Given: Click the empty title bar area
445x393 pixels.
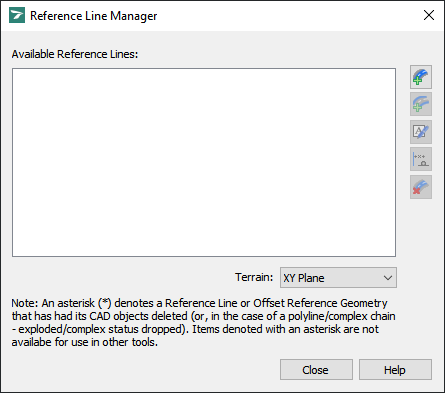Looking at the screenshot, I should click(287, 15).
